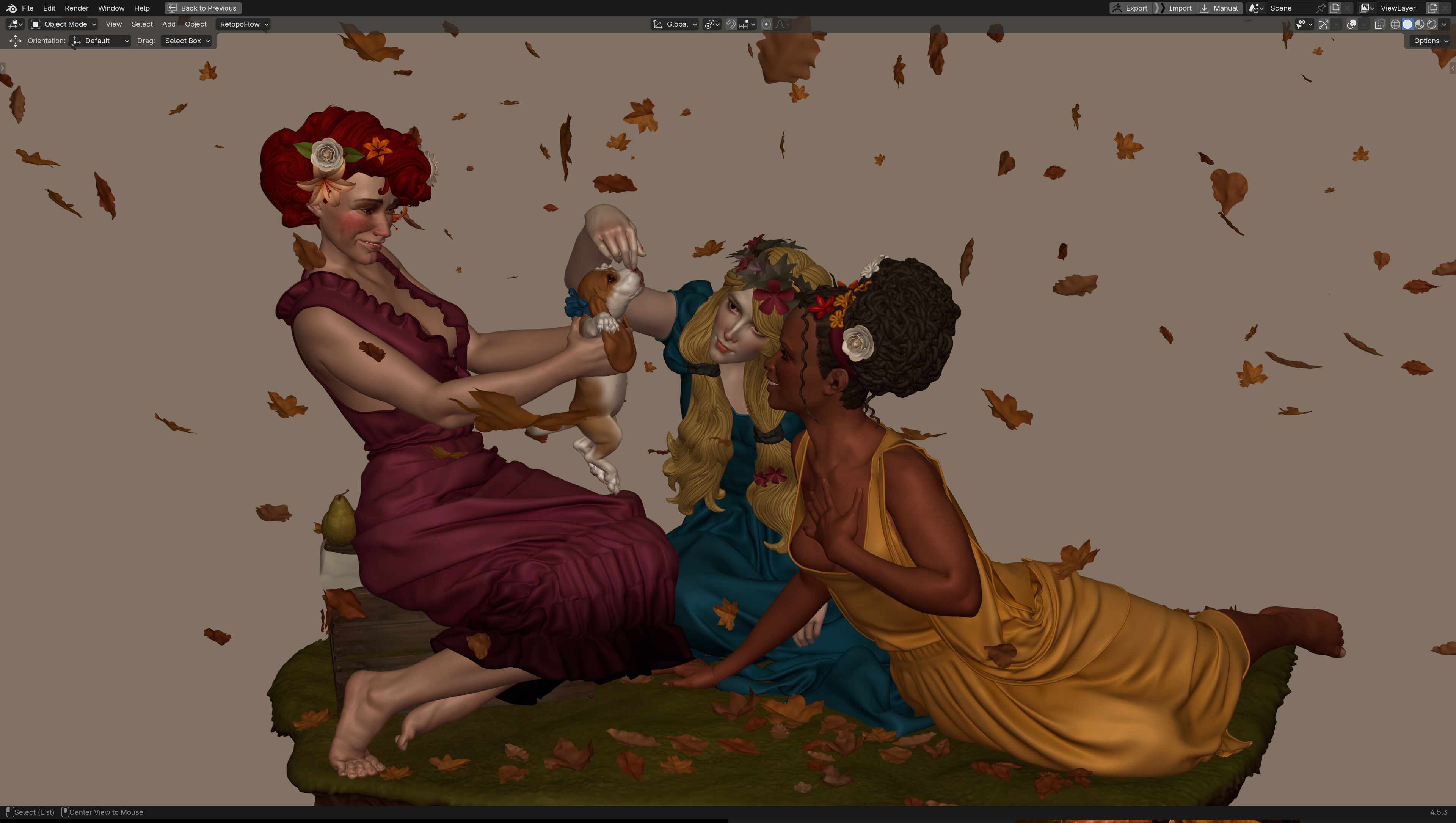Enable snapping with the magnet icon

731,24
